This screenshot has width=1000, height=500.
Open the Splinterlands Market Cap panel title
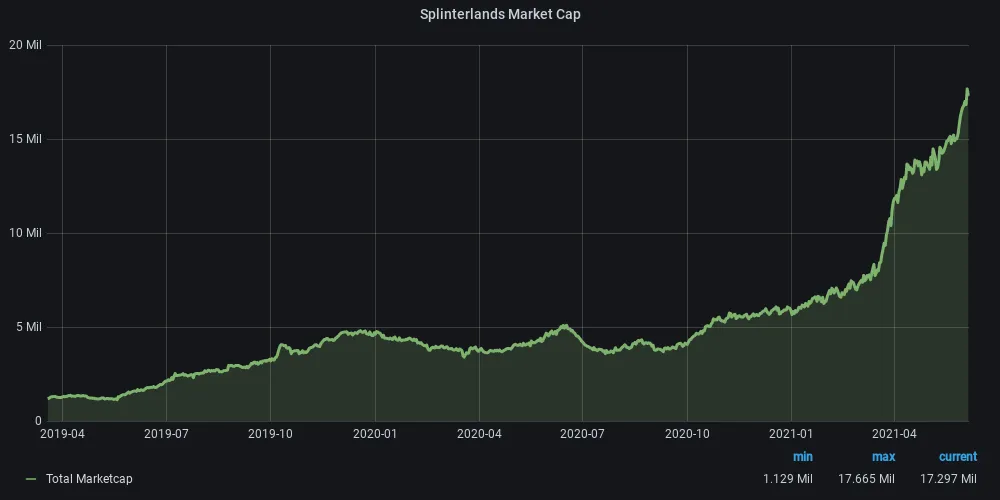[500, 15]
